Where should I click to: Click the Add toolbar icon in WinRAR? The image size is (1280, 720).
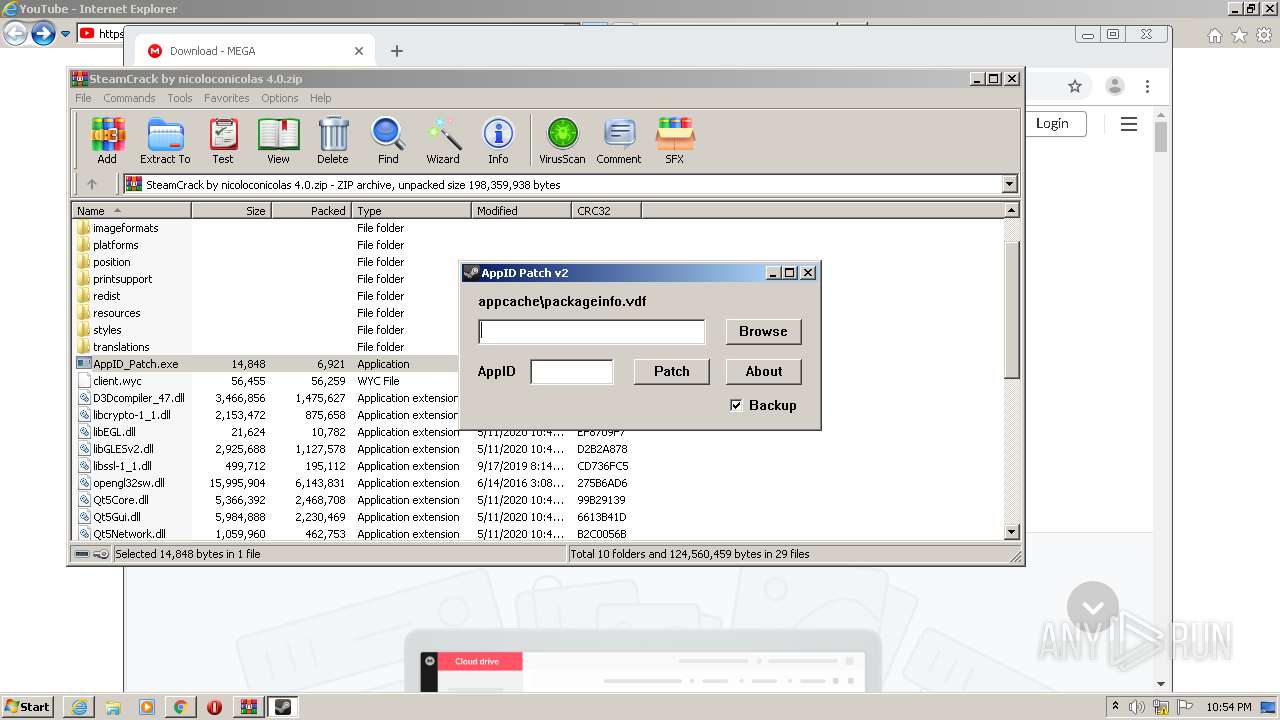tap(107, 140)
